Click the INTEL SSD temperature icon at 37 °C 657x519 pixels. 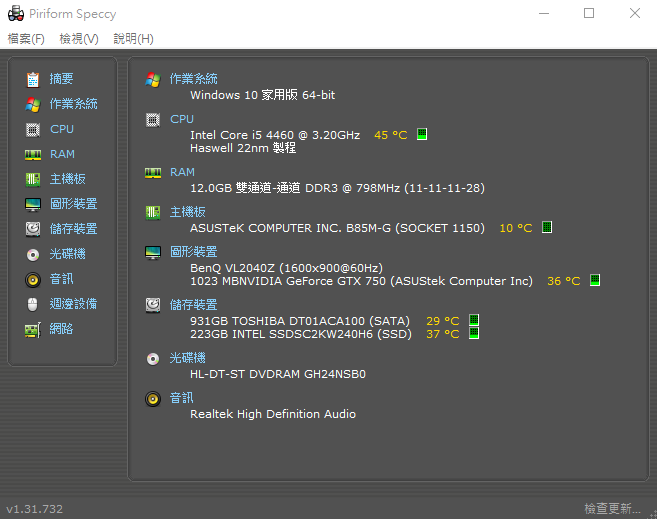pos(474,333)
